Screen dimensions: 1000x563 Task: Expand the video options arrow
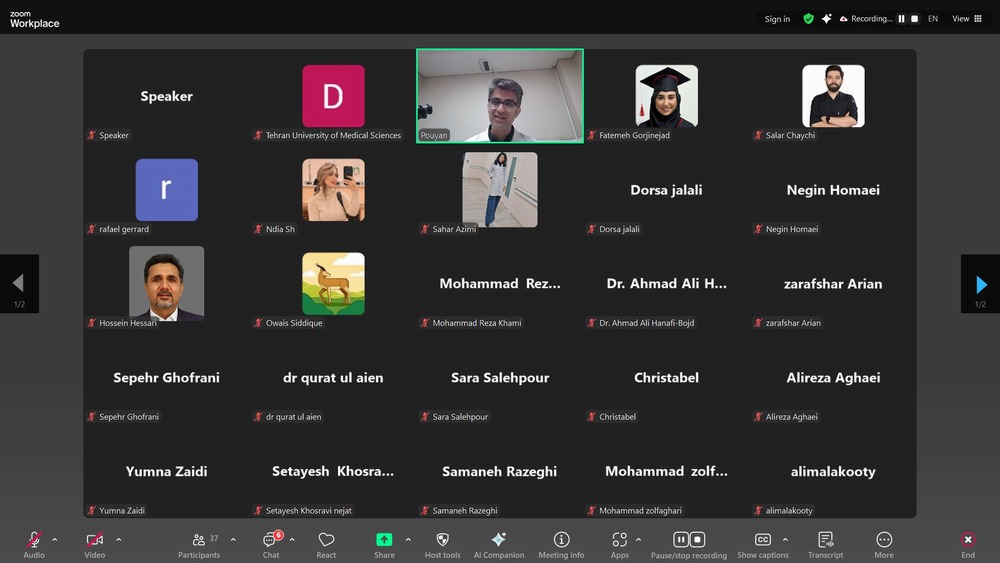click(118, 540)
